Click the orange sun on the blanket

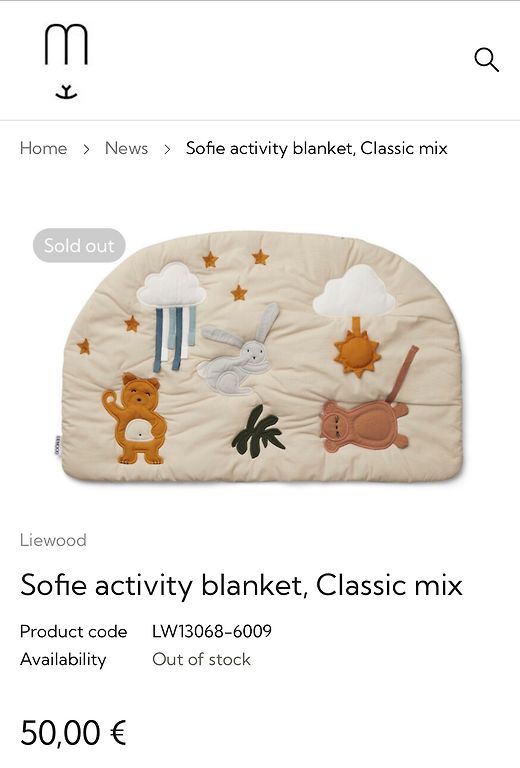[357, 352]
